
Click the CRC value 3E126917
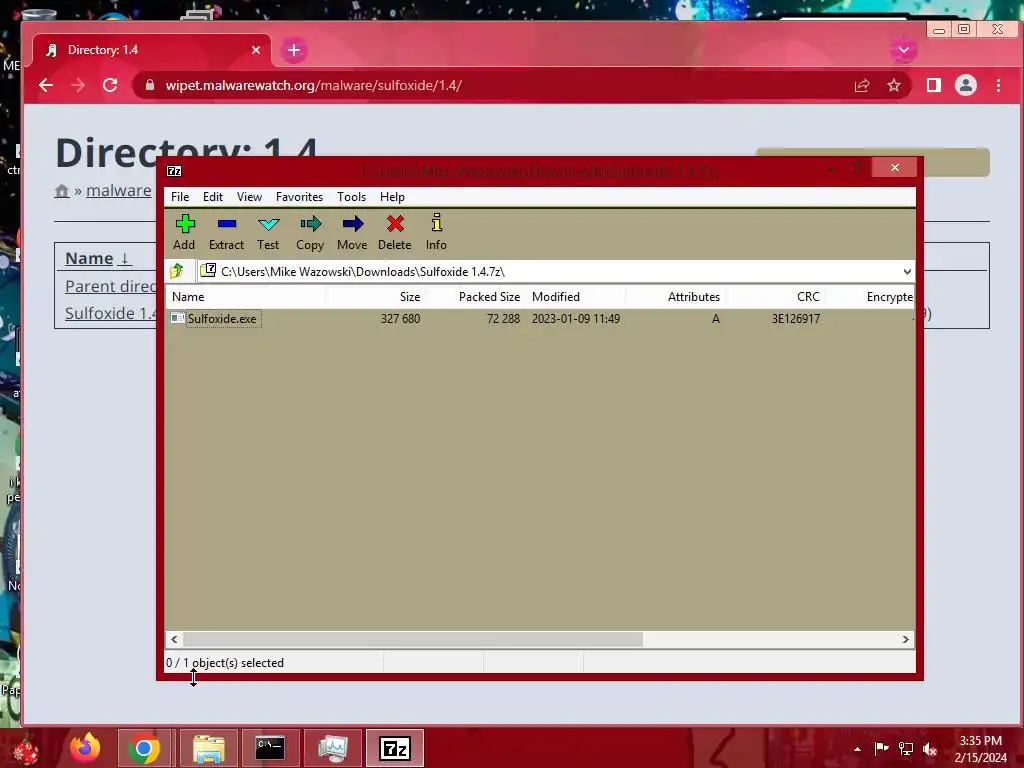pyautogui.click(x=795, y=319)
